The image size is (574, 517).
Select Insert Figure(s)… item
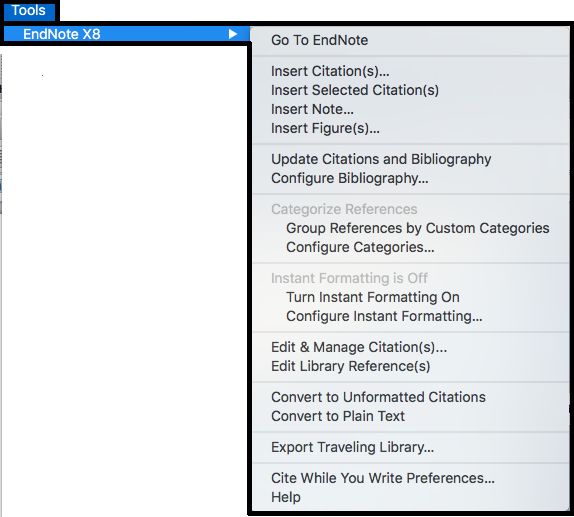click(x=410, y=128)
